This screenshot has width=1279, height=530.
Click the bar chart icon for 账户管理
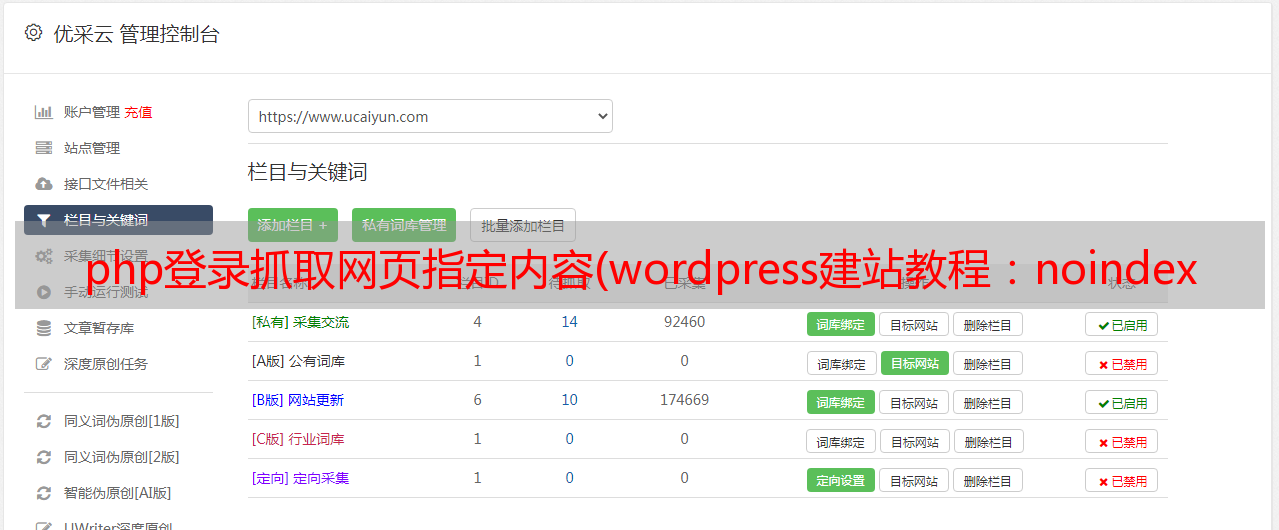pos(43,112)
